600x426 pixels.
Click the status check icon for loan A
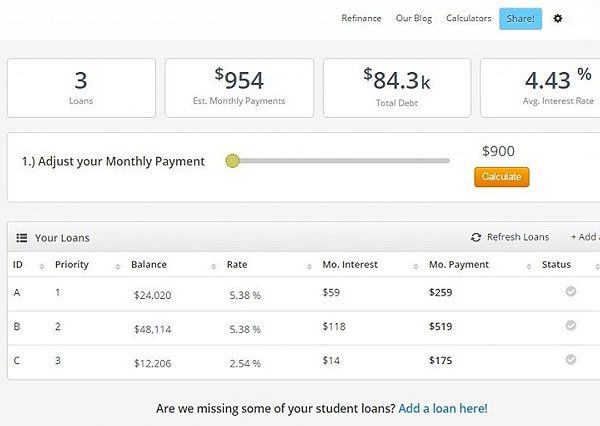571,291
